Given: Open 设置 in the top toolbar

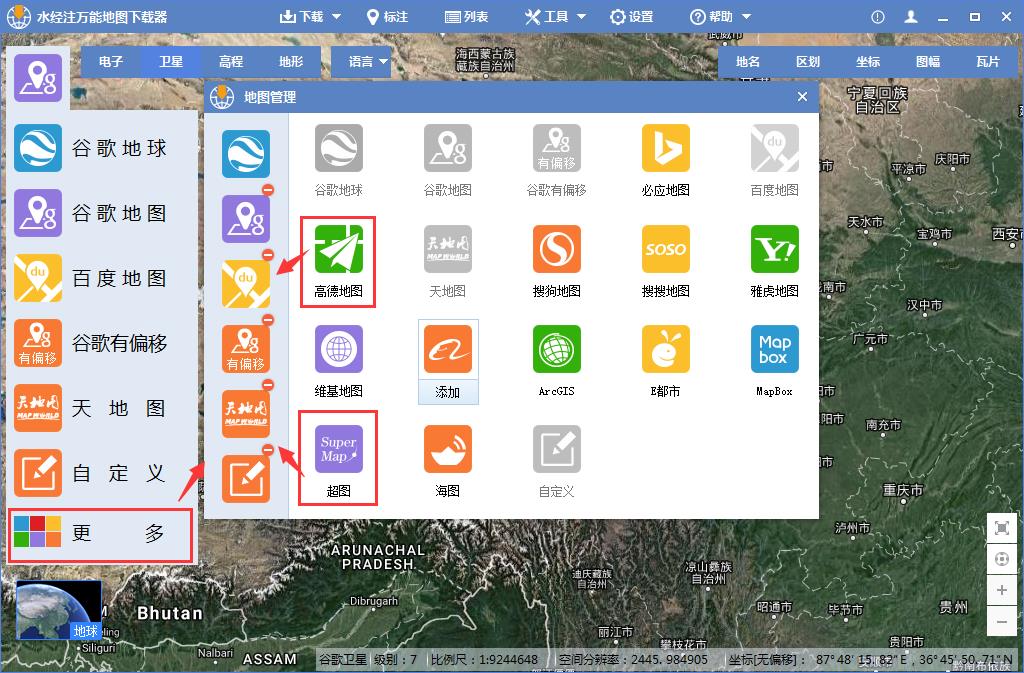Looking at the screenshot, I should (x=632, y=17).
